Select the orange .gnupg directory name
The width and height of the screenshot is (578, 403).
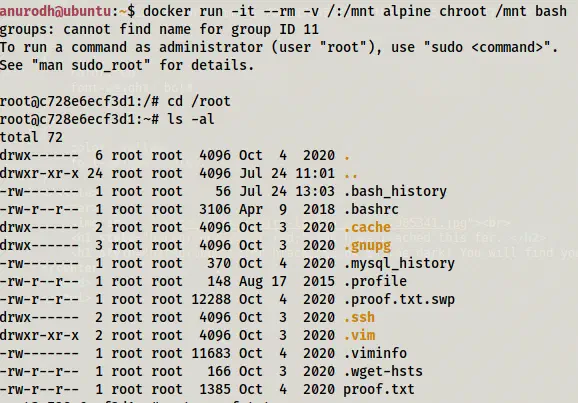click(x=367, y=246)
